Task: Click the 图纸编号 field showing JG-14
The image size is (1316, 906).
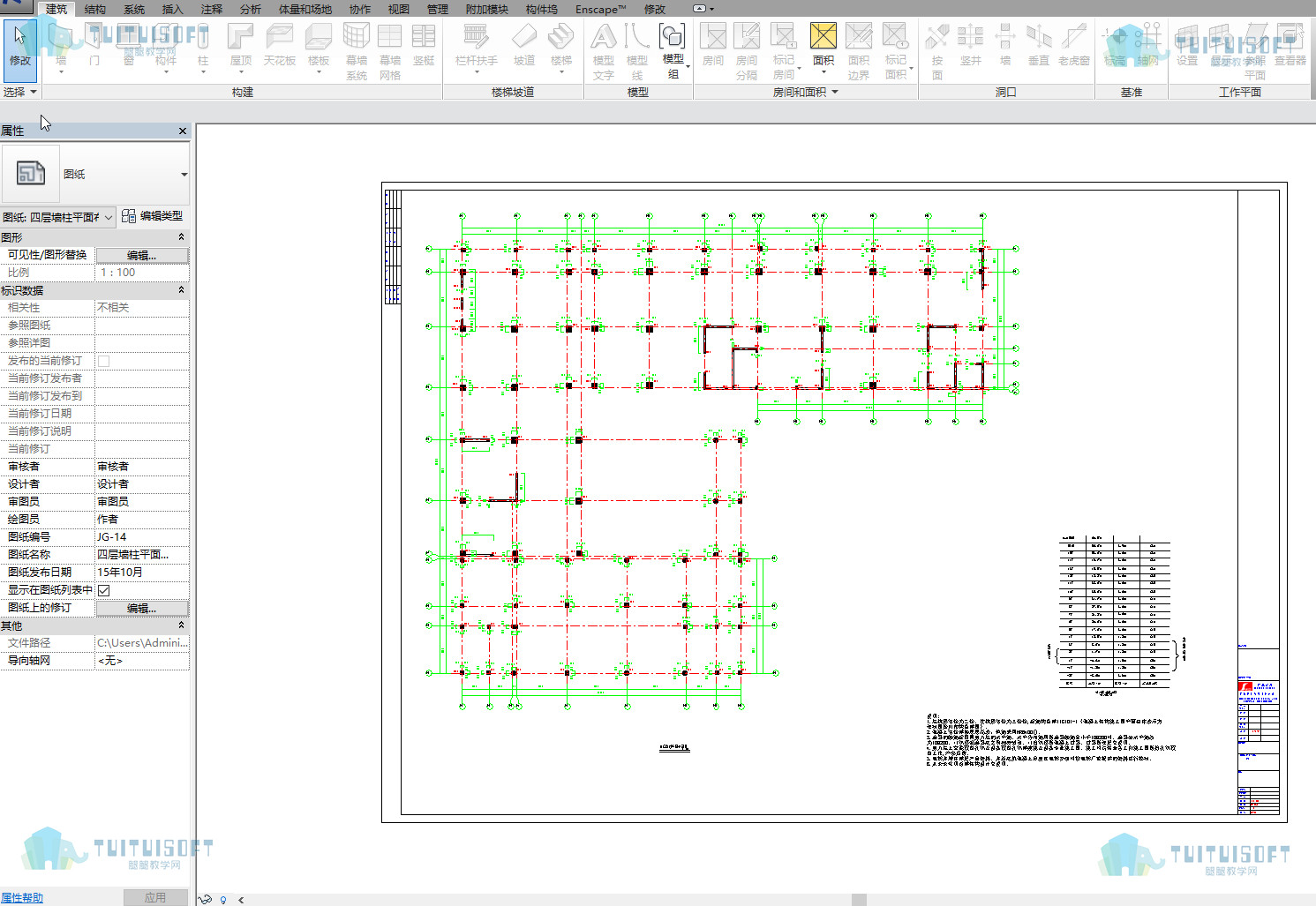Action: coord(142,537)
